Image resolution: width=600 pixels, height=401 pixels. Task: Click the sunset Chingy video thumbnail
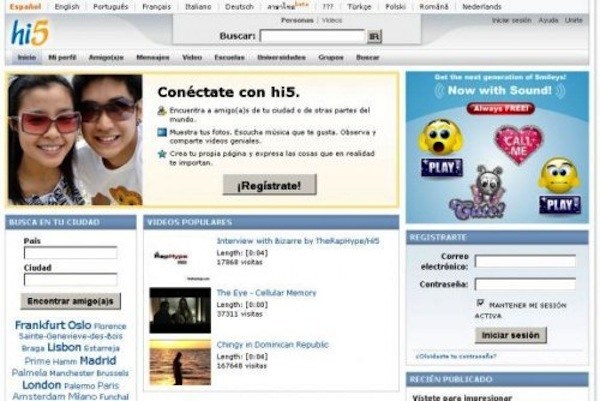pos(180,362)
